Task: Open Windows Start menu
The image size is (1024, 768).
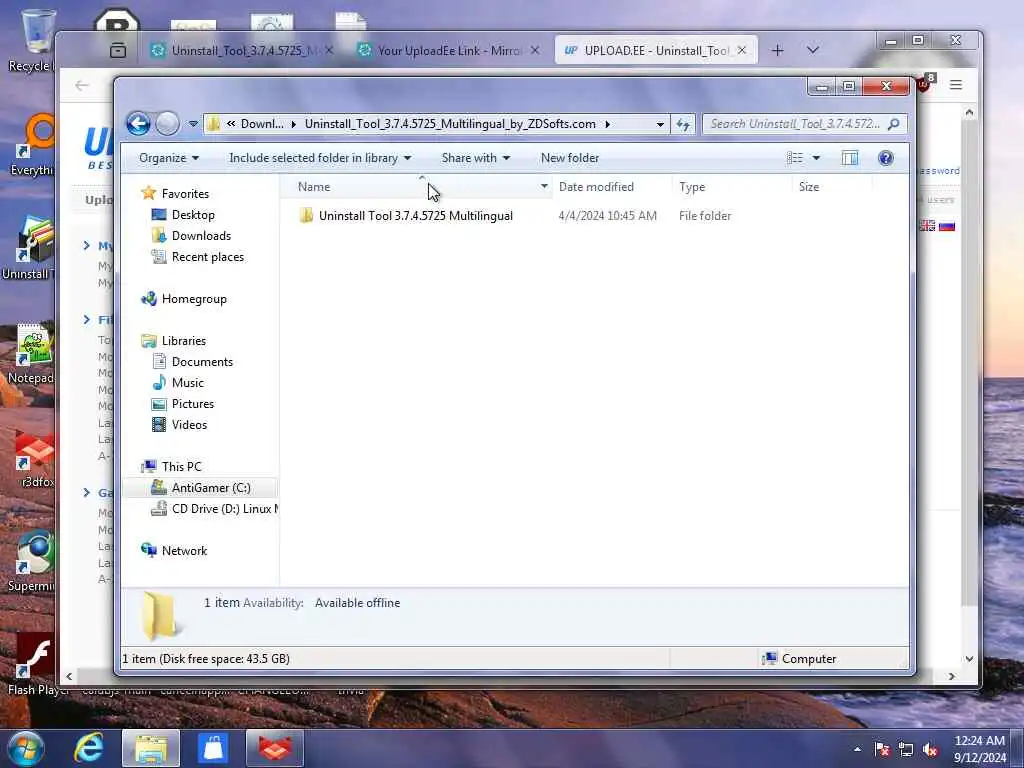Action: point(25,748)
